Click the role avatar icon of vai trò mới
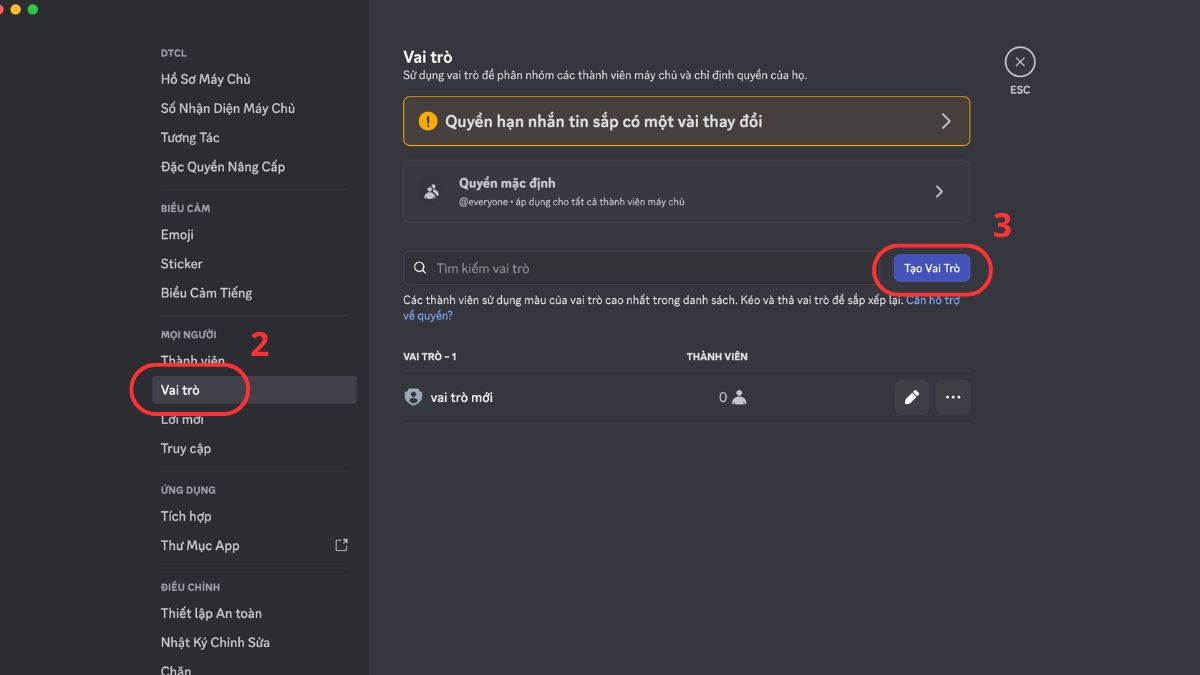This screenshot has width=1200, height=675. click(x=412, y=397)
